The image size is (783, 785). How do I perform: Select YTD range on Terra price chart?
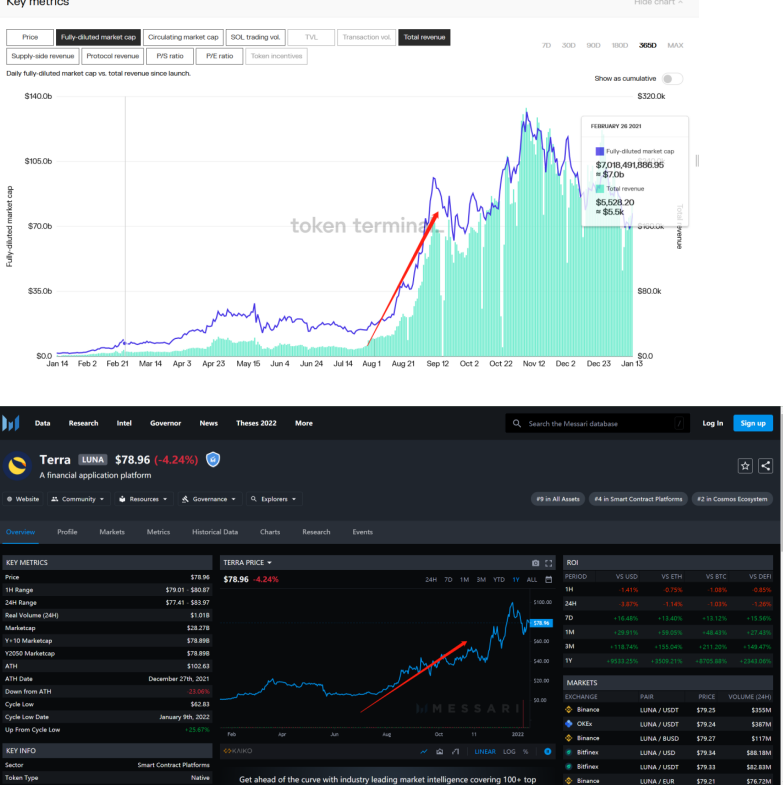[x=499, y=580]
